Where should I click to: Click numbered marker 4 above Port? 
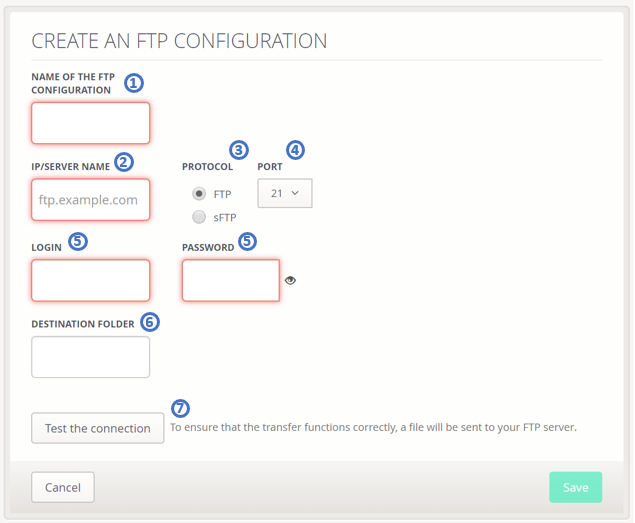pos(294,150)
